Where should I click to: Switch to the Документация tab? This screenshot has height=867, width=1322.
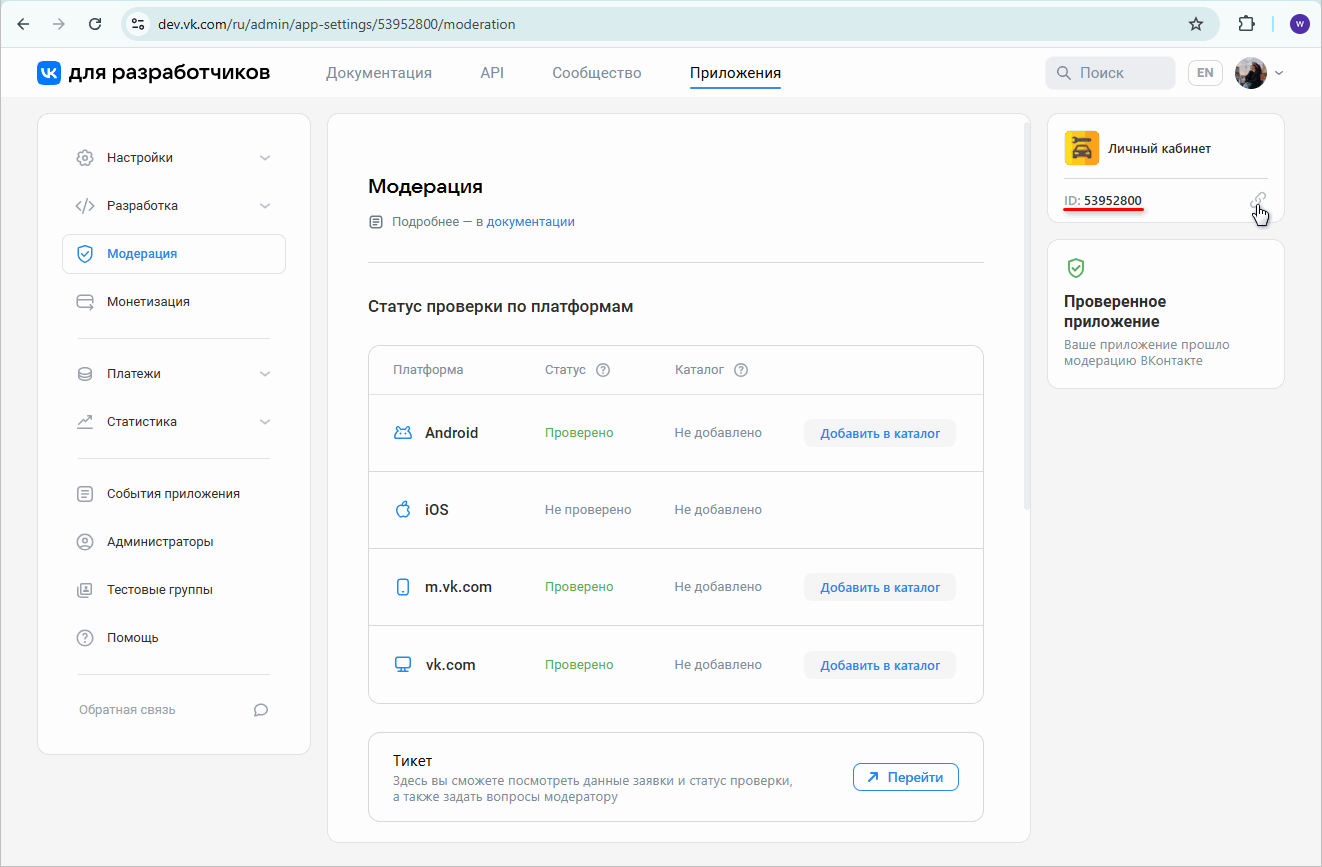(378, 73)
